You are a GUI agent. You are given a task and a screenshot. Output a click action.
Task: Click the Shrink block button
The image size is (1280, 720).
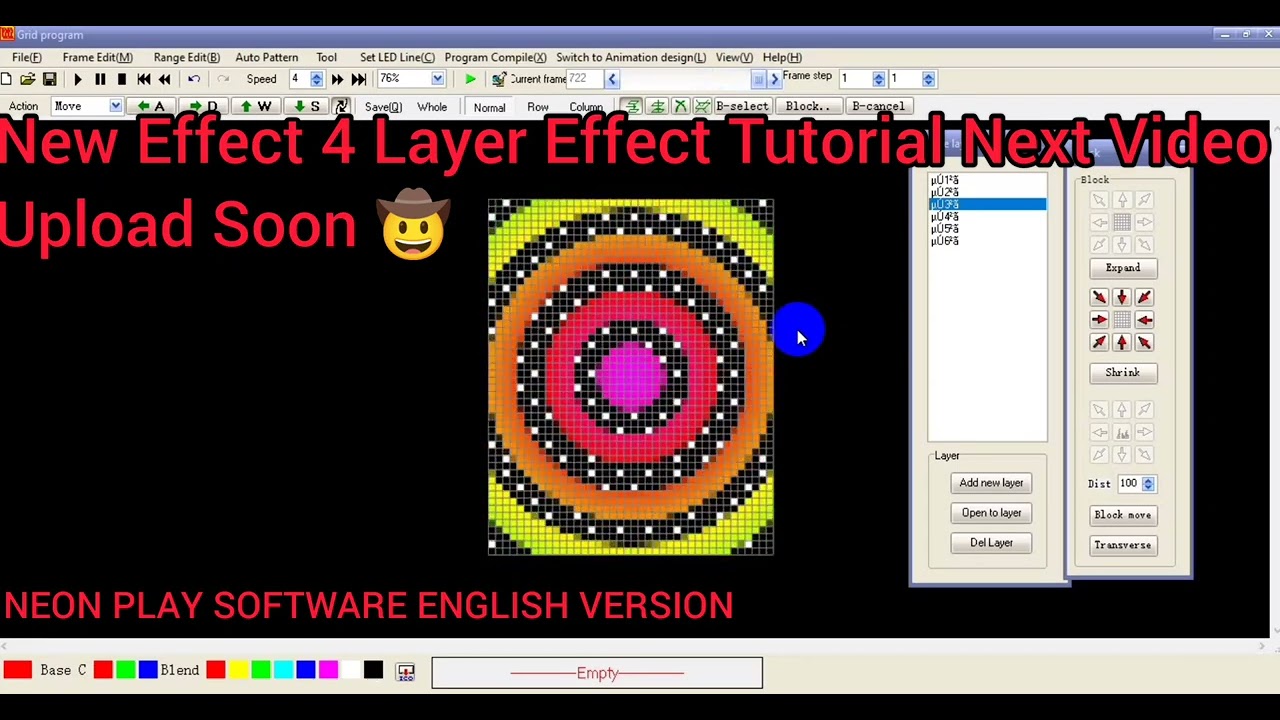point(1122,373)
